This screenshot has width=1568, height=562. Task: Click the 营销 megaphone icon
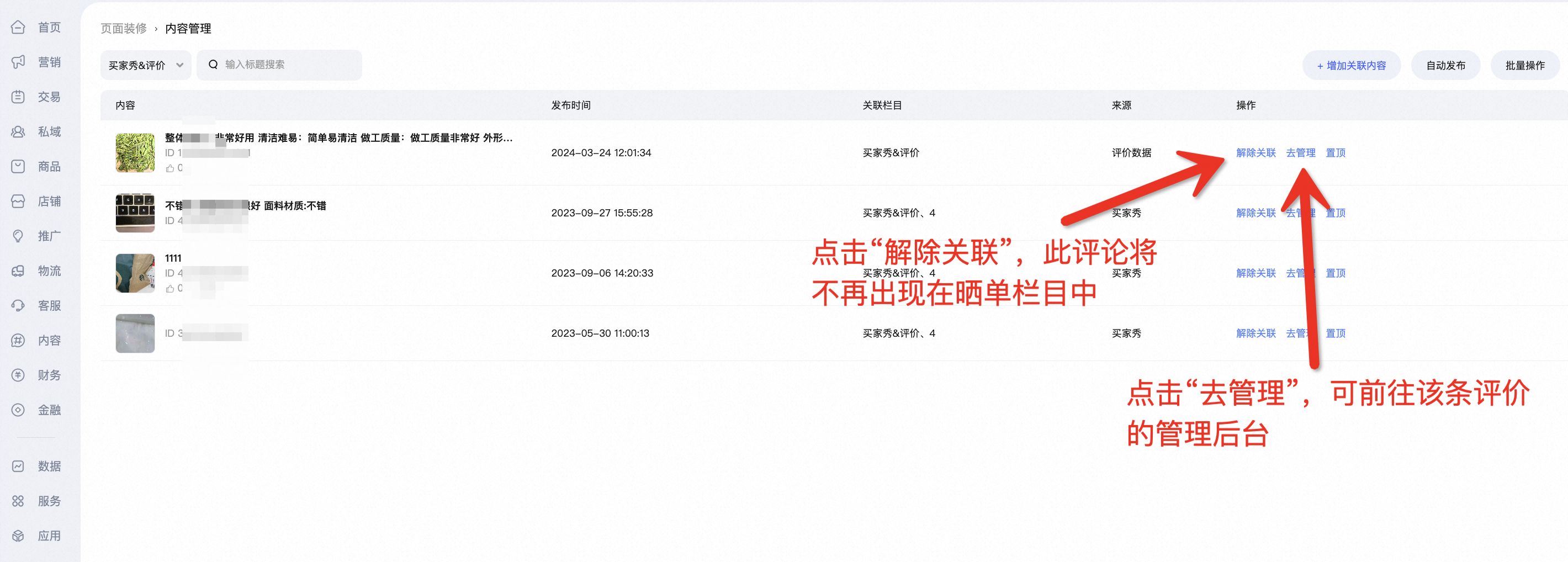tap(18, 62)
